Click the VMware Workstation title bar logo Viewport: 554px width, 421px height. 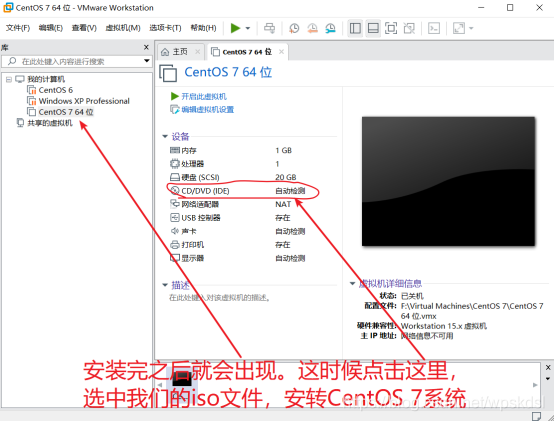(8, 7)
